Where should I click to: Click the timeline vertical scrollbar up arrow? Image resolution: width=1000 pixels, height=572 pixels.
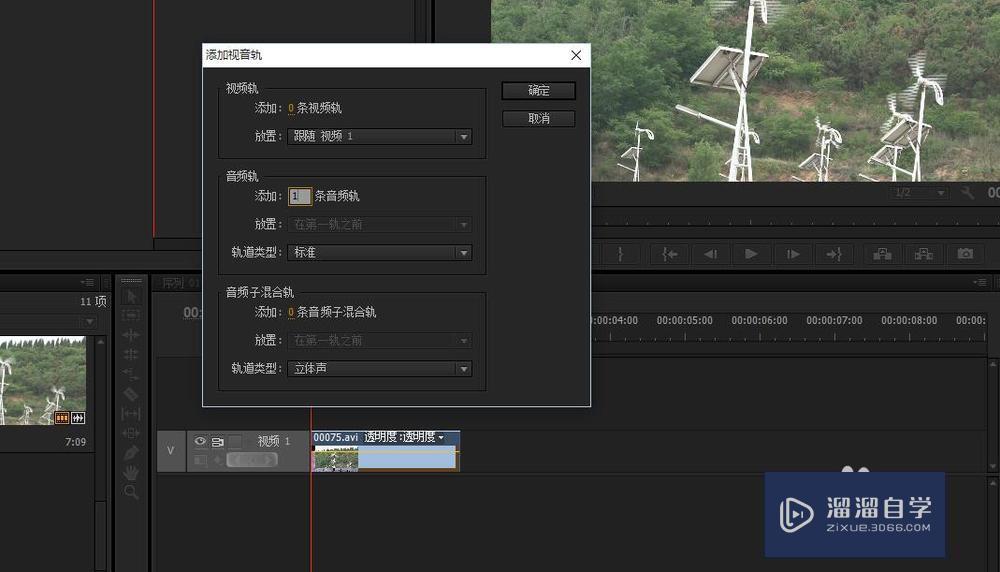(993, 363)
